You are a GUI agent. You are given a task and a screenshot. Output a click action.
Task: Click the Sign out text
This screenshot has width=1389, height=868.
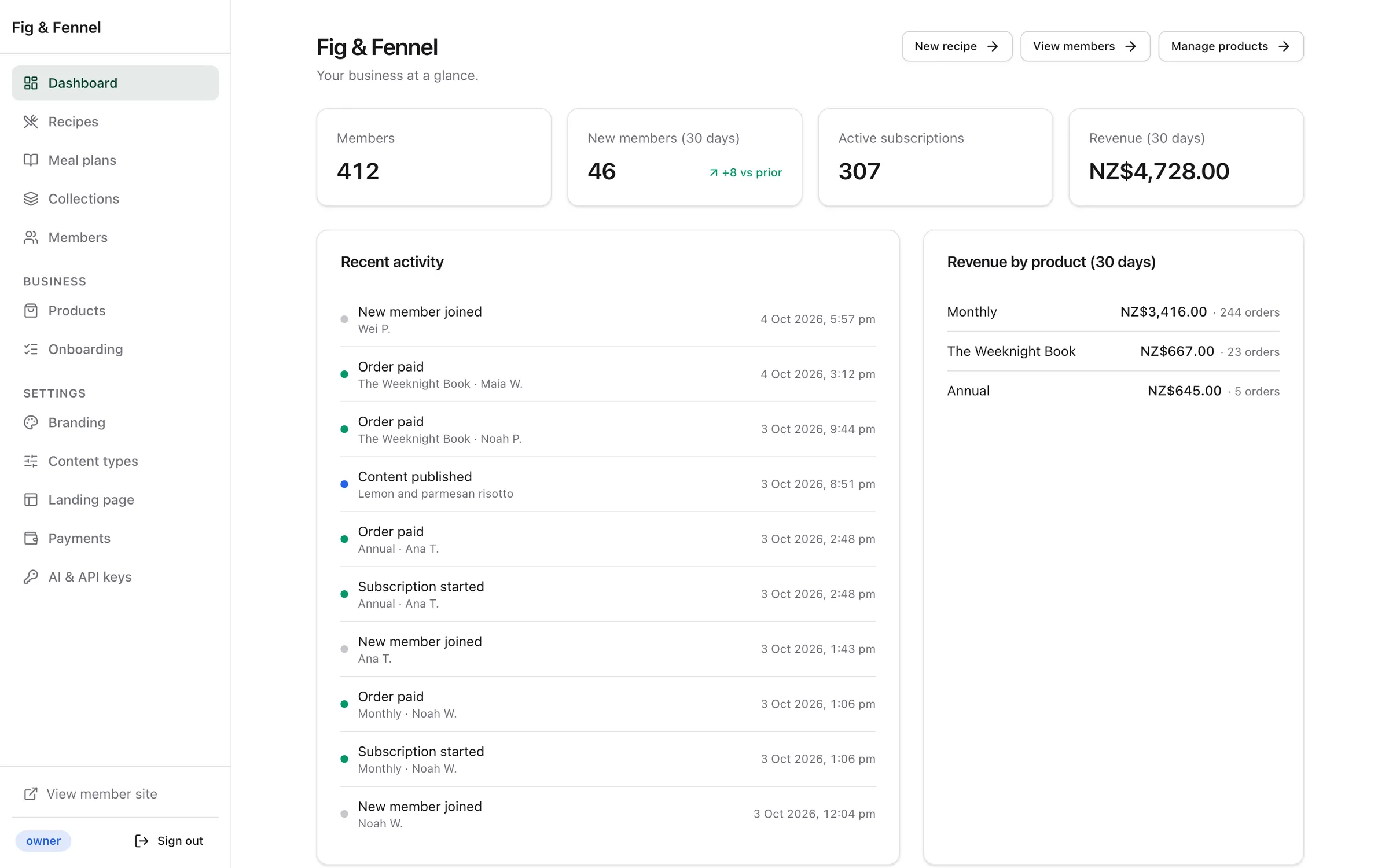pyautogui.click(x=180, y=841)
